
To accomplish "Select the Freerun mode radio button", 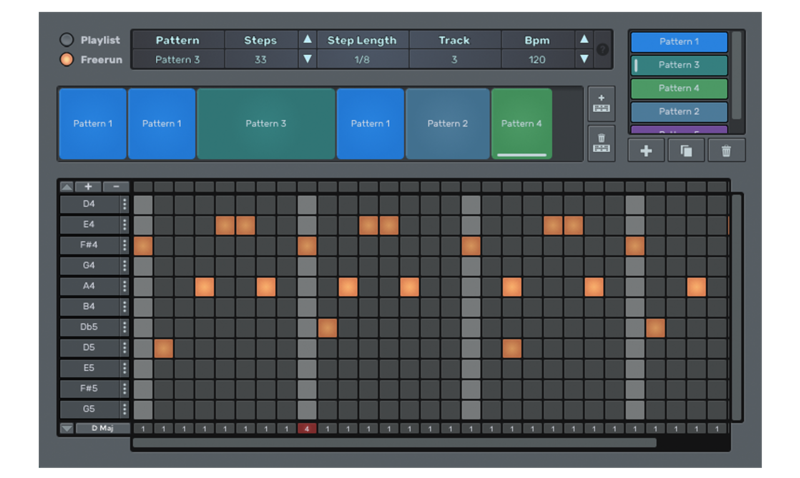I will coord(67,59).
